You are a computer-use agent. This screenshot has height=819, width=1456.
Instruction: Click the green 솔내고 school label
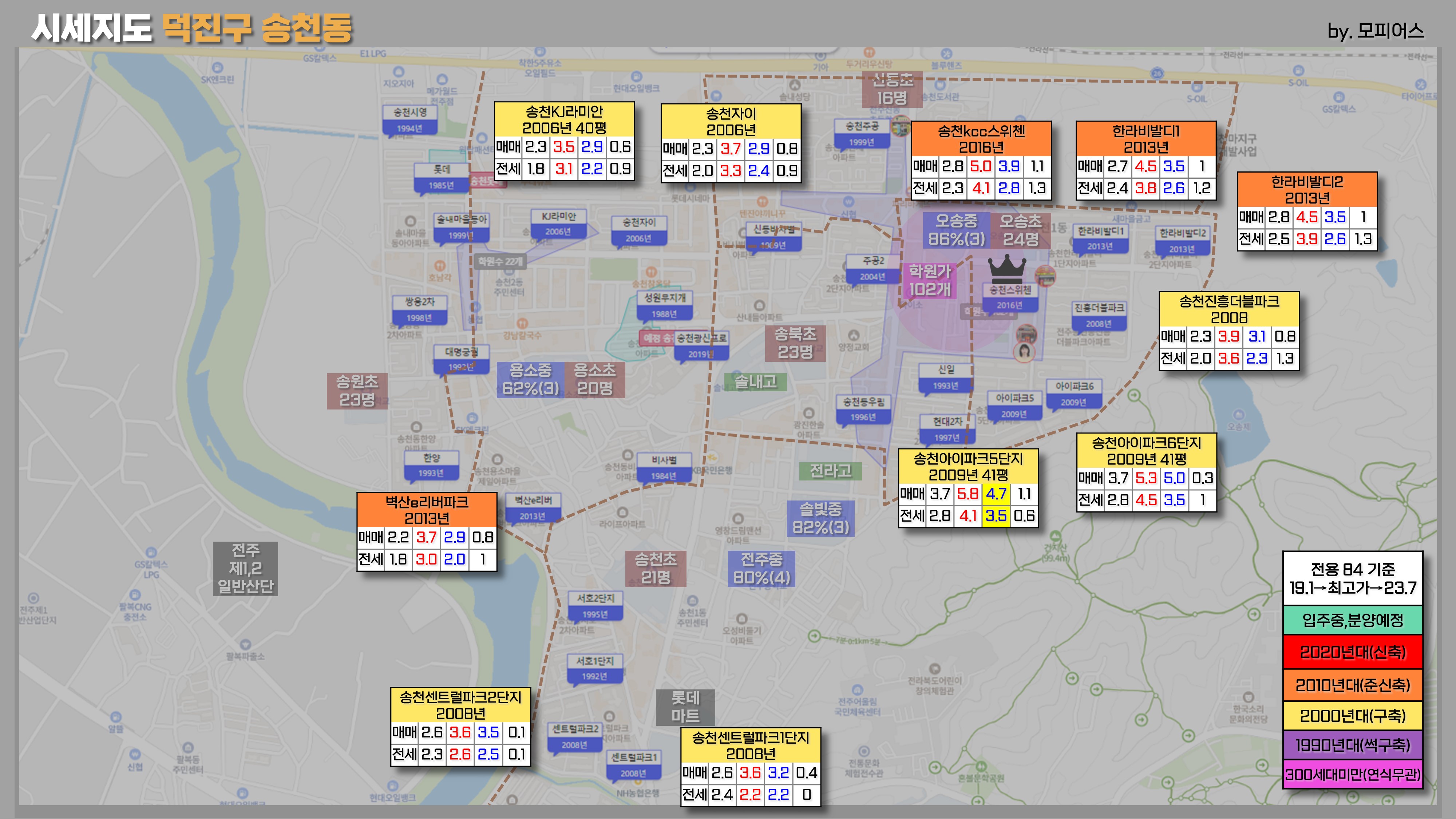[756, 383]
